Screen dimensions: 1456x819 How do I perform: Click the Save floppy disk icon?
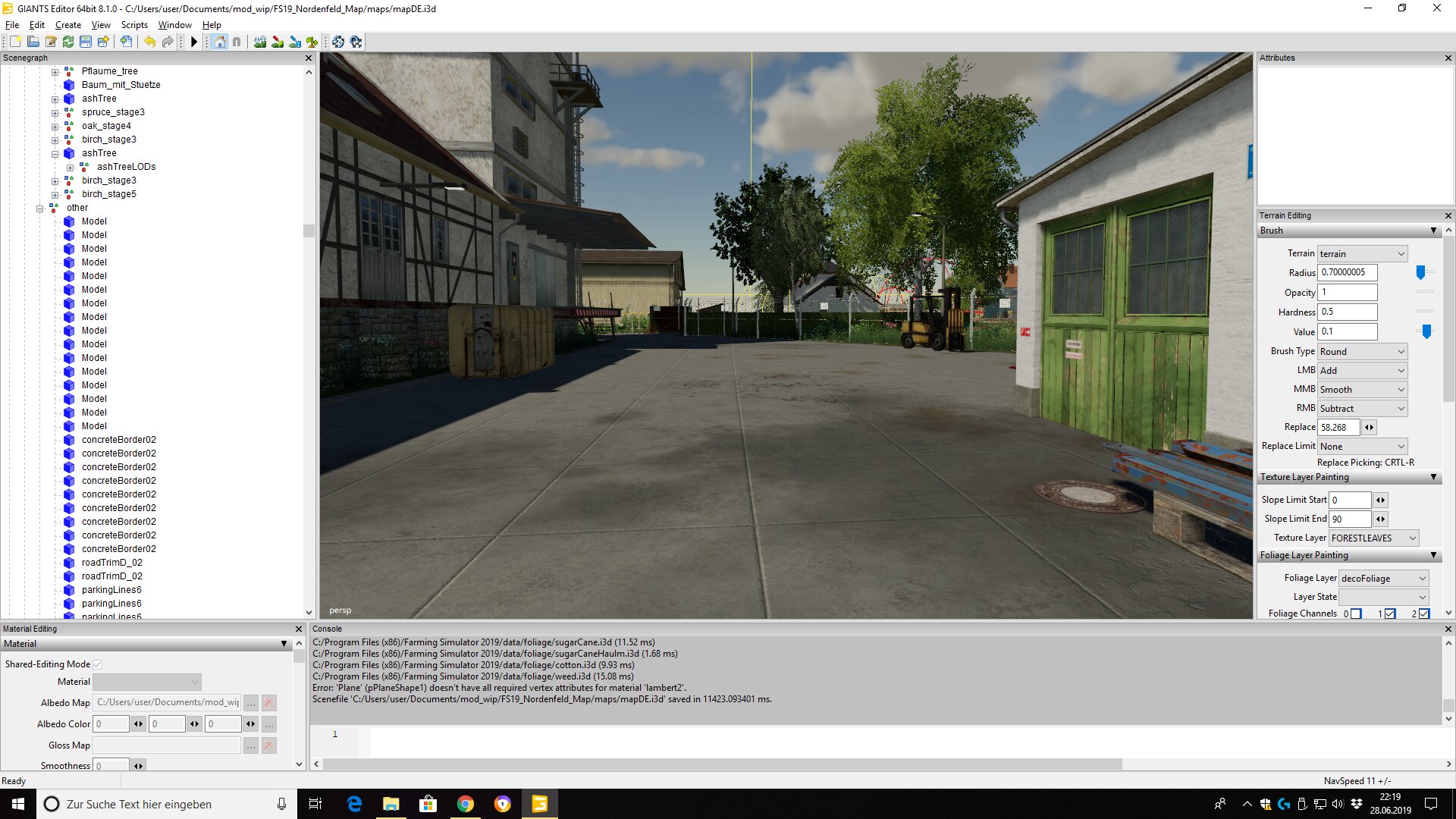[86, 42]
